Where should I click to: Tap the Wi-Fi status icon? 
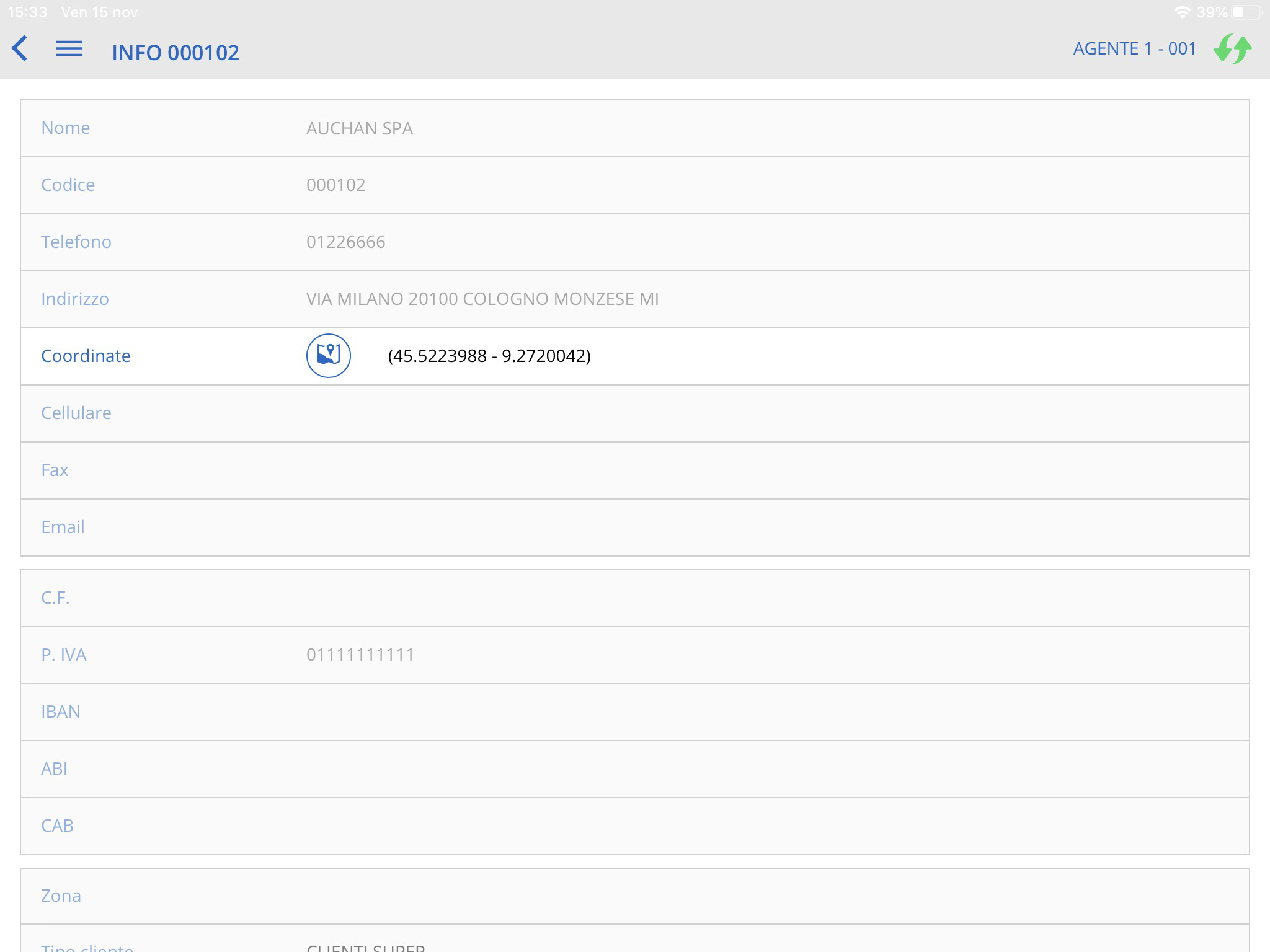1182,12
